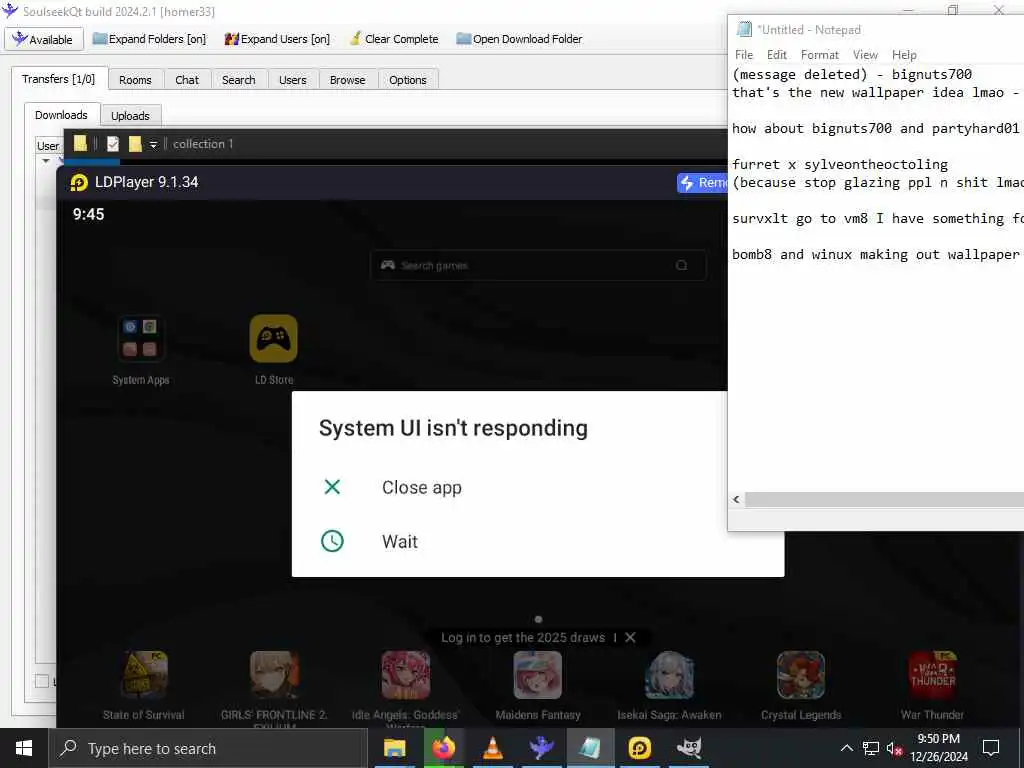Click the 'furret x sylveontheoctoling' line in Notepad

point(840,165)
